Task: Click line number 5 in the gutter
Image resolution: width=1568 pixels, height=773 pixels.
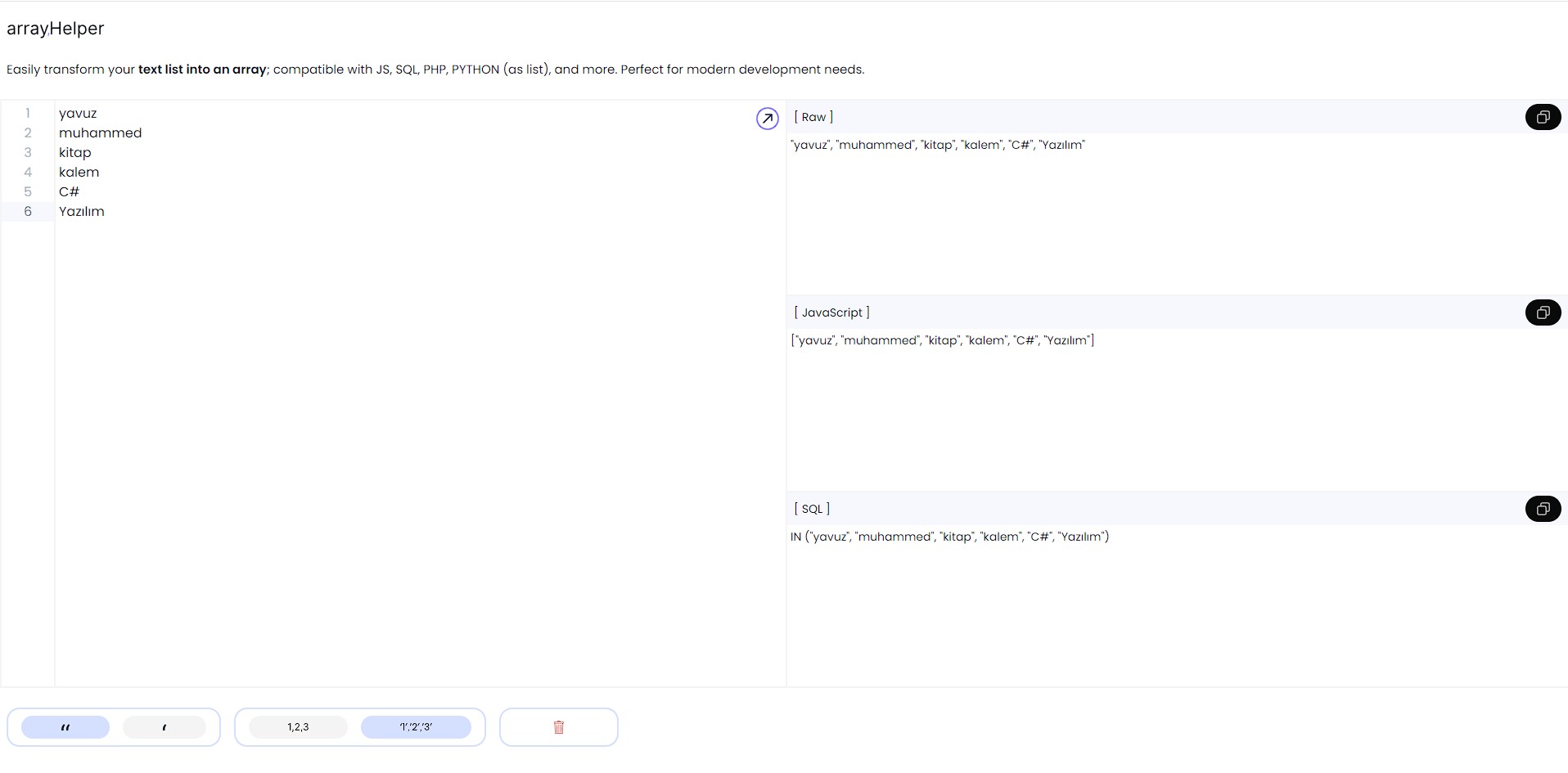Action: coord(28,192)
